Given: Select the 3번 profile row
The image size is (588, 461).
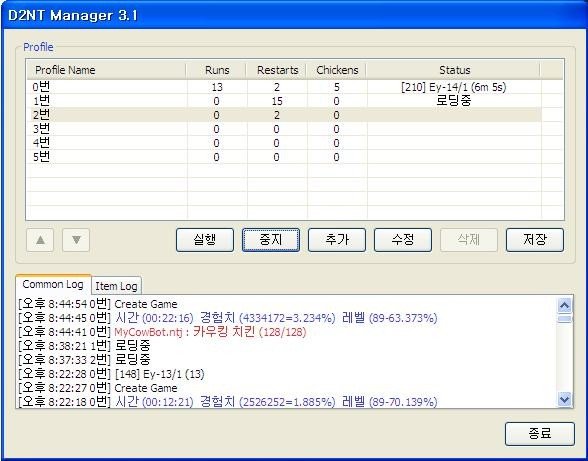Looking at the screenshot, I should [284, 129].
